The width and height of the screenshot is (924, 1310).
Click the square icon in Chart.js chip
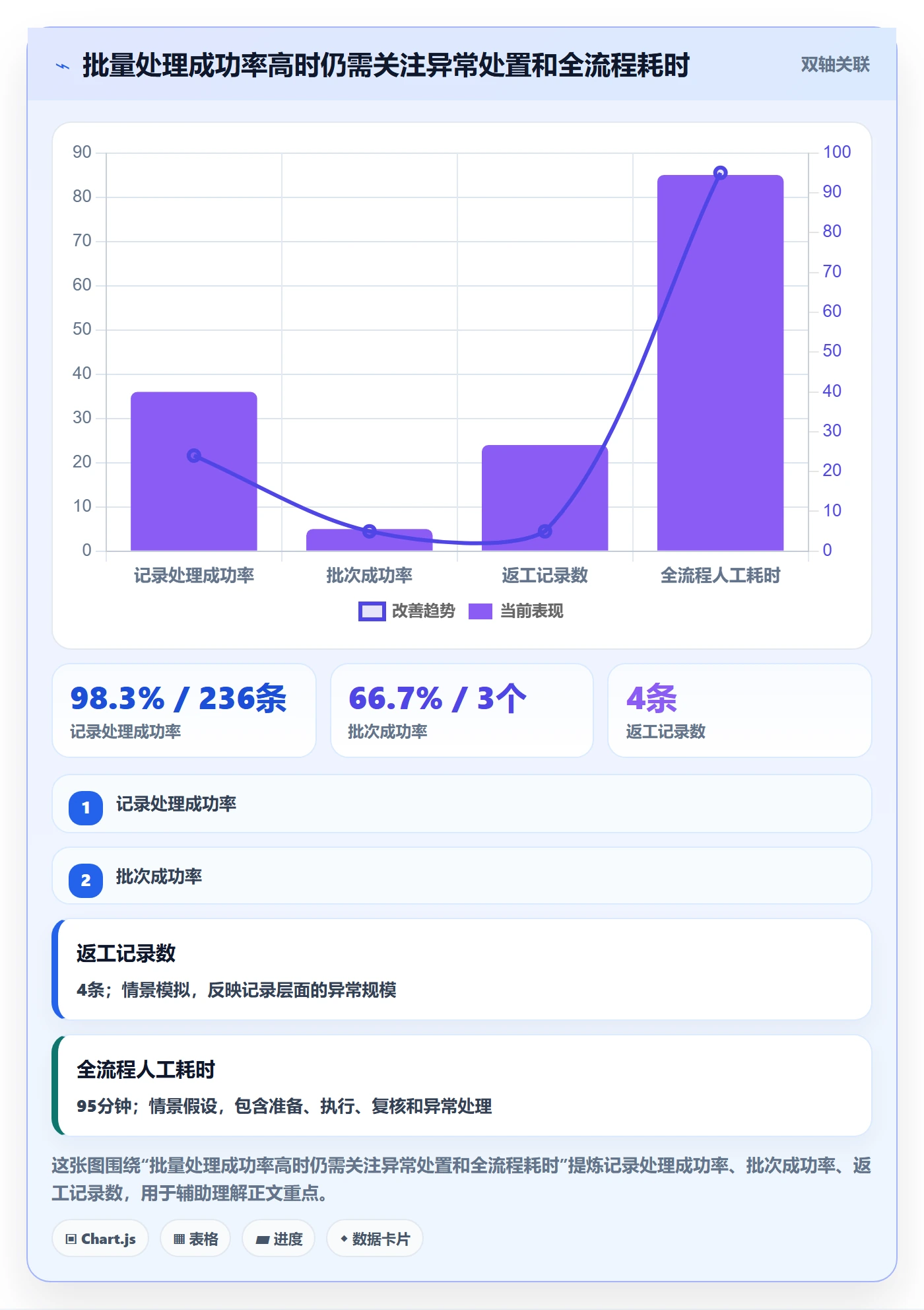tap(71, 1239)
